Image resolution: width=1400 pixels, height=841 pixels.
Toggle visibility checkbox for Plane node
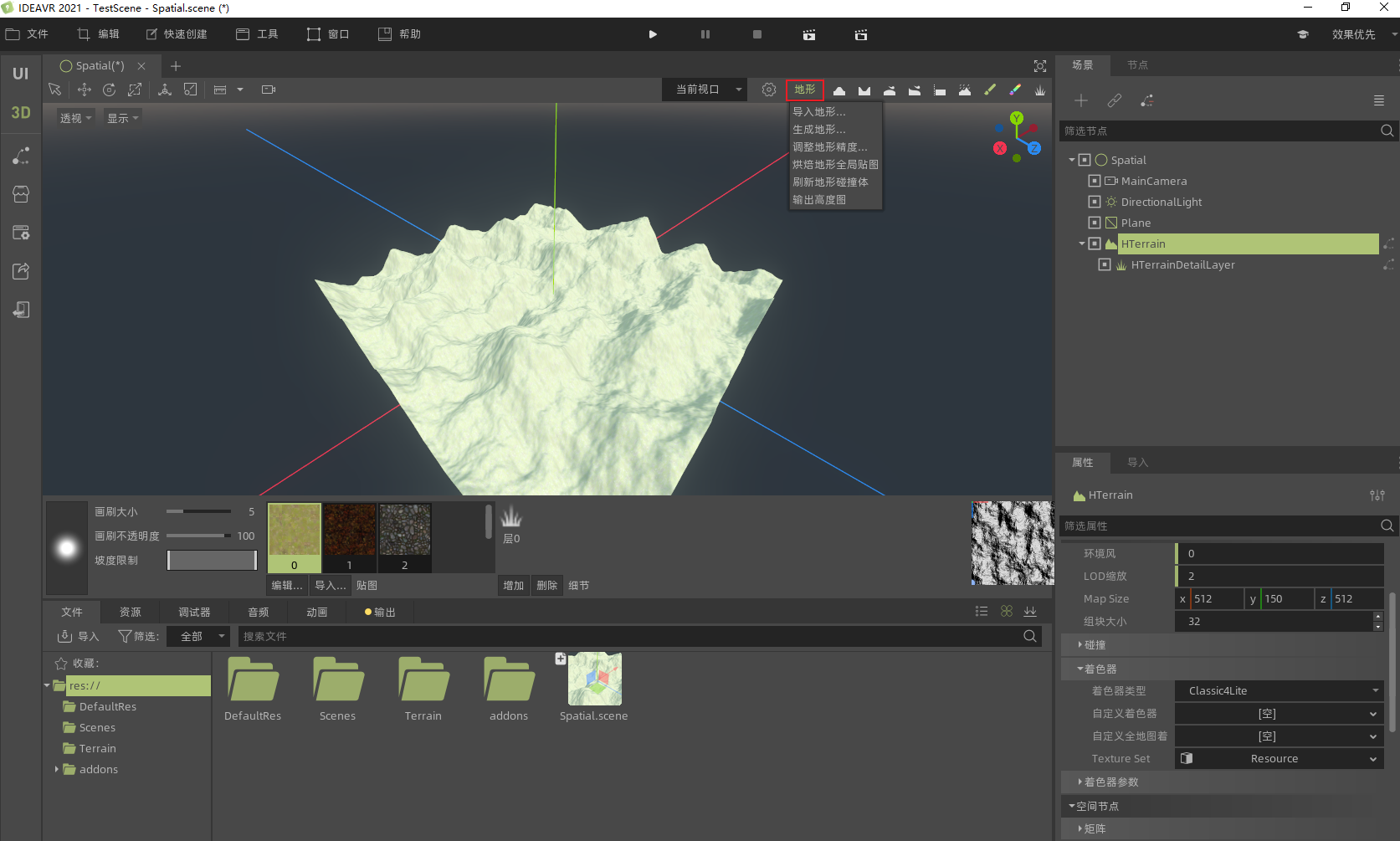click(1094, 223)
